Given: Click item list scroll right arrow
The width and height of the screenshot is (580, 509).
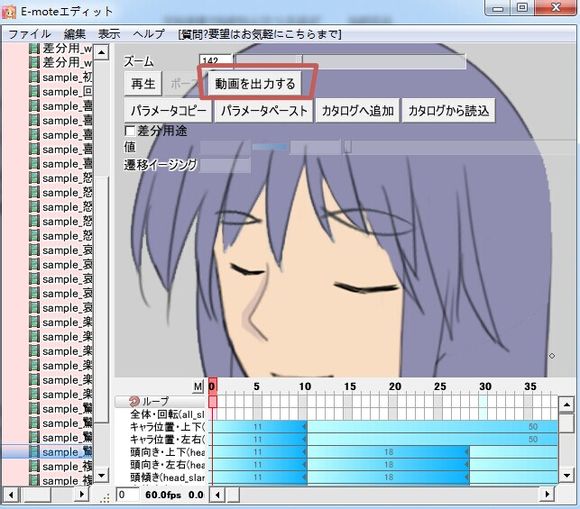Looking at the screenshot, I should (82, 494).
